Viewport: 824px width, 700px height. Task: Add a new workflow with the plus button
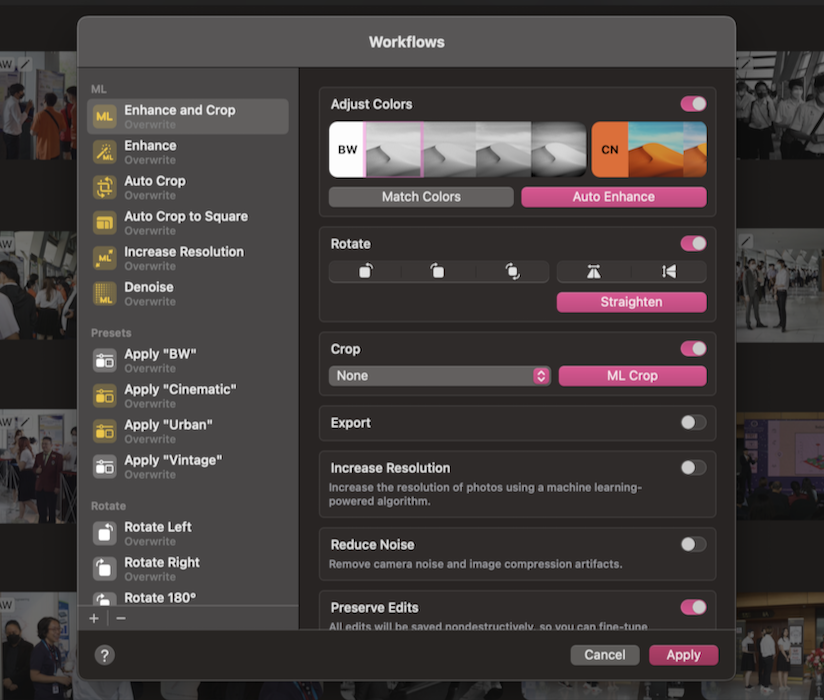coord(94,619)
